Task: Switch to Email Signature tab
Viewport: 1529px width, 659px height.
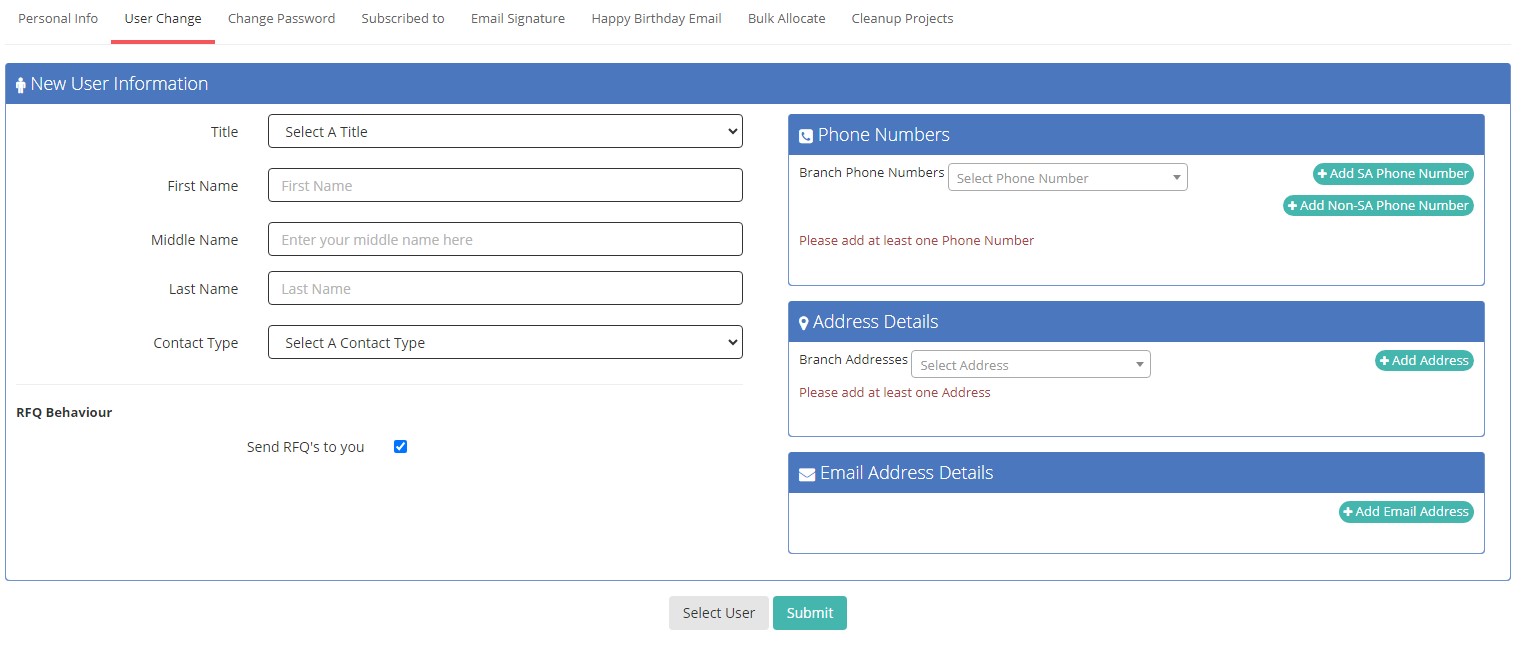Action: point(518,19)
